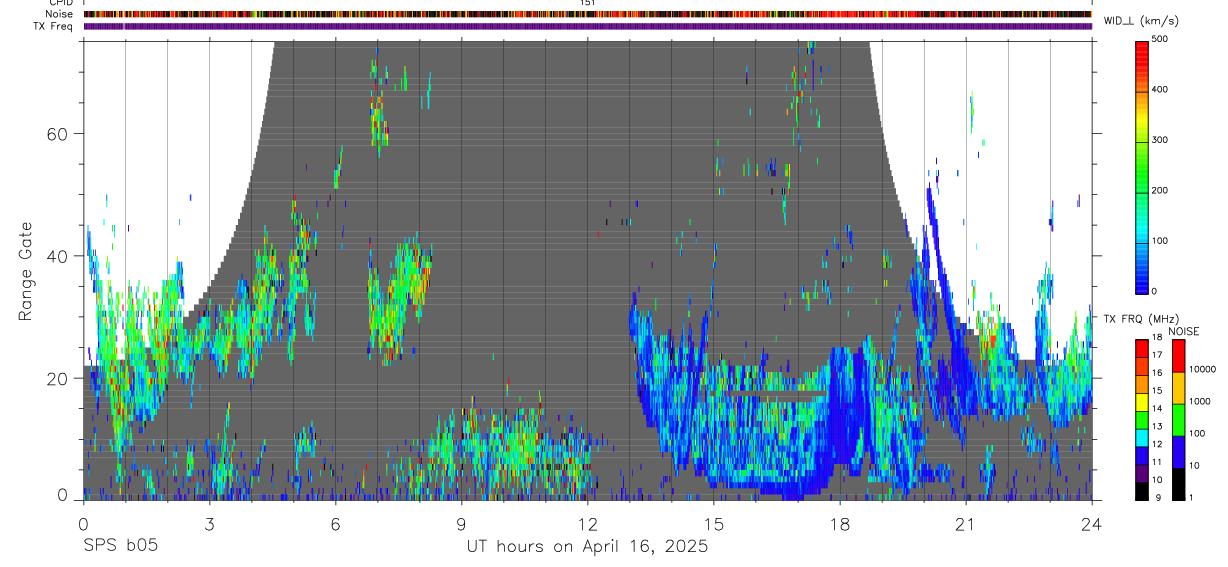Click the '400' tick on the WID colorbar
This screenshot has height=567, width=1228.
coord(1160,90)
